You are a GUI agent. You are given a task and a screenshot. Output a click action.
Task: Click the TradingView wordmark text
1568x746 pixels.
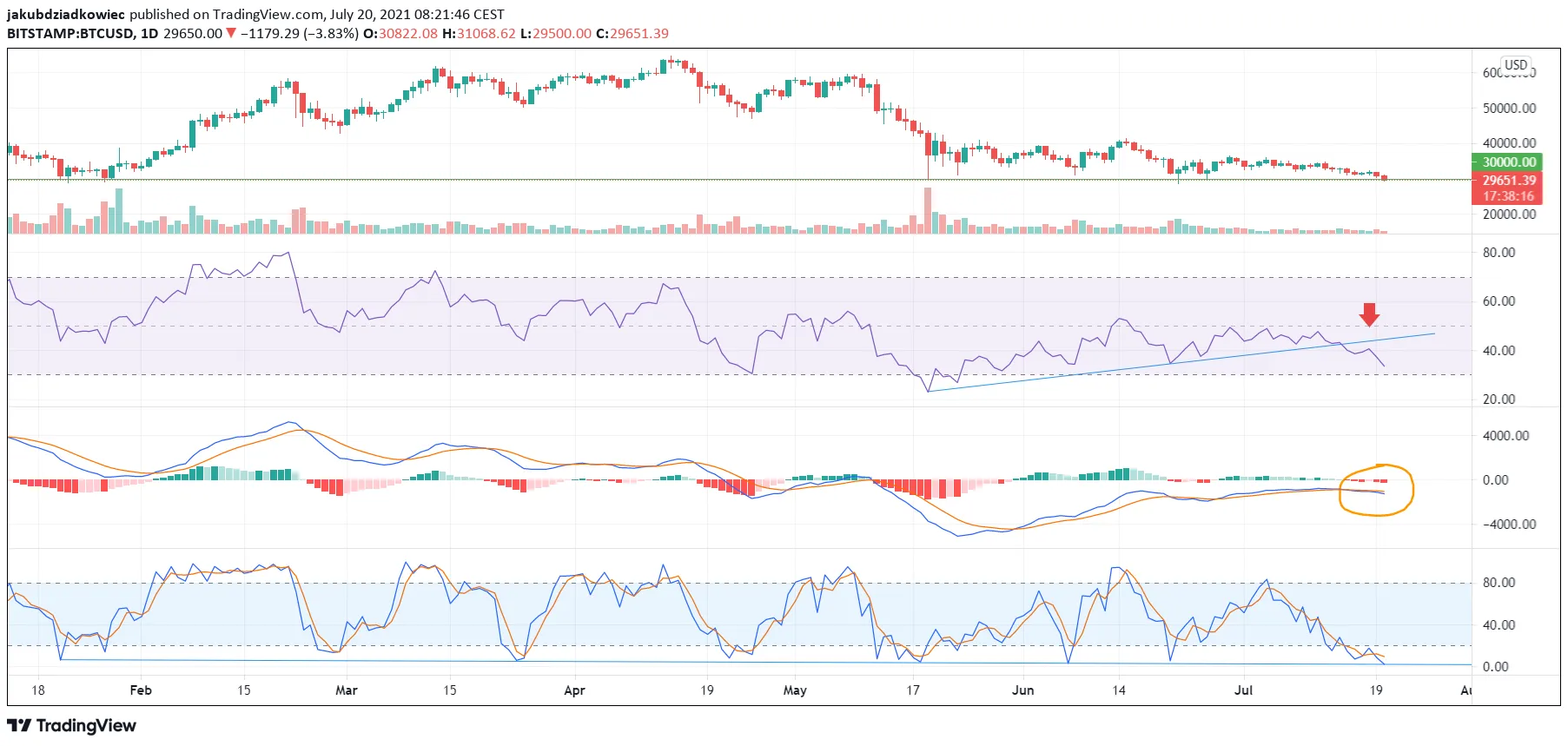86,725
